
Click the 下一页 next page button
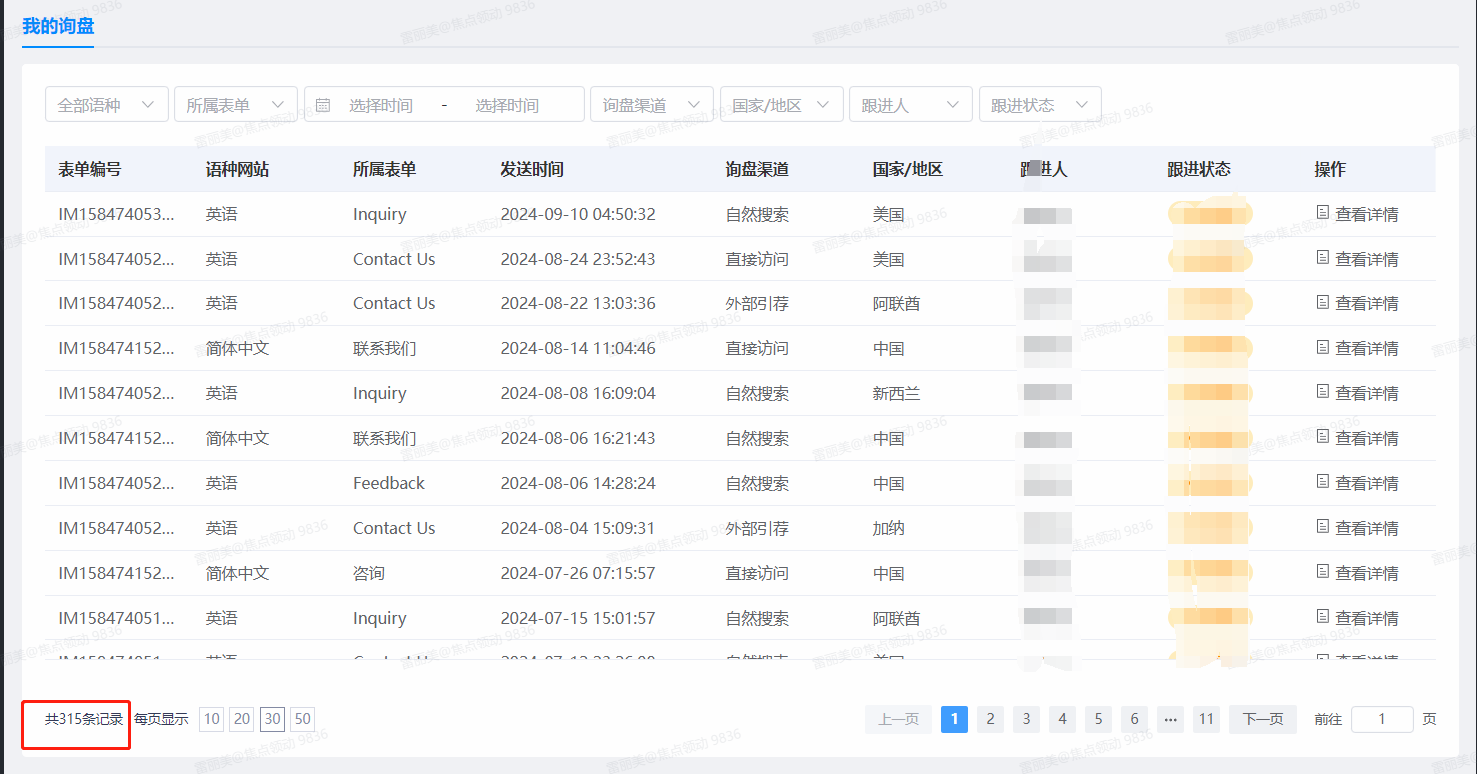(x=1262, y=719)
